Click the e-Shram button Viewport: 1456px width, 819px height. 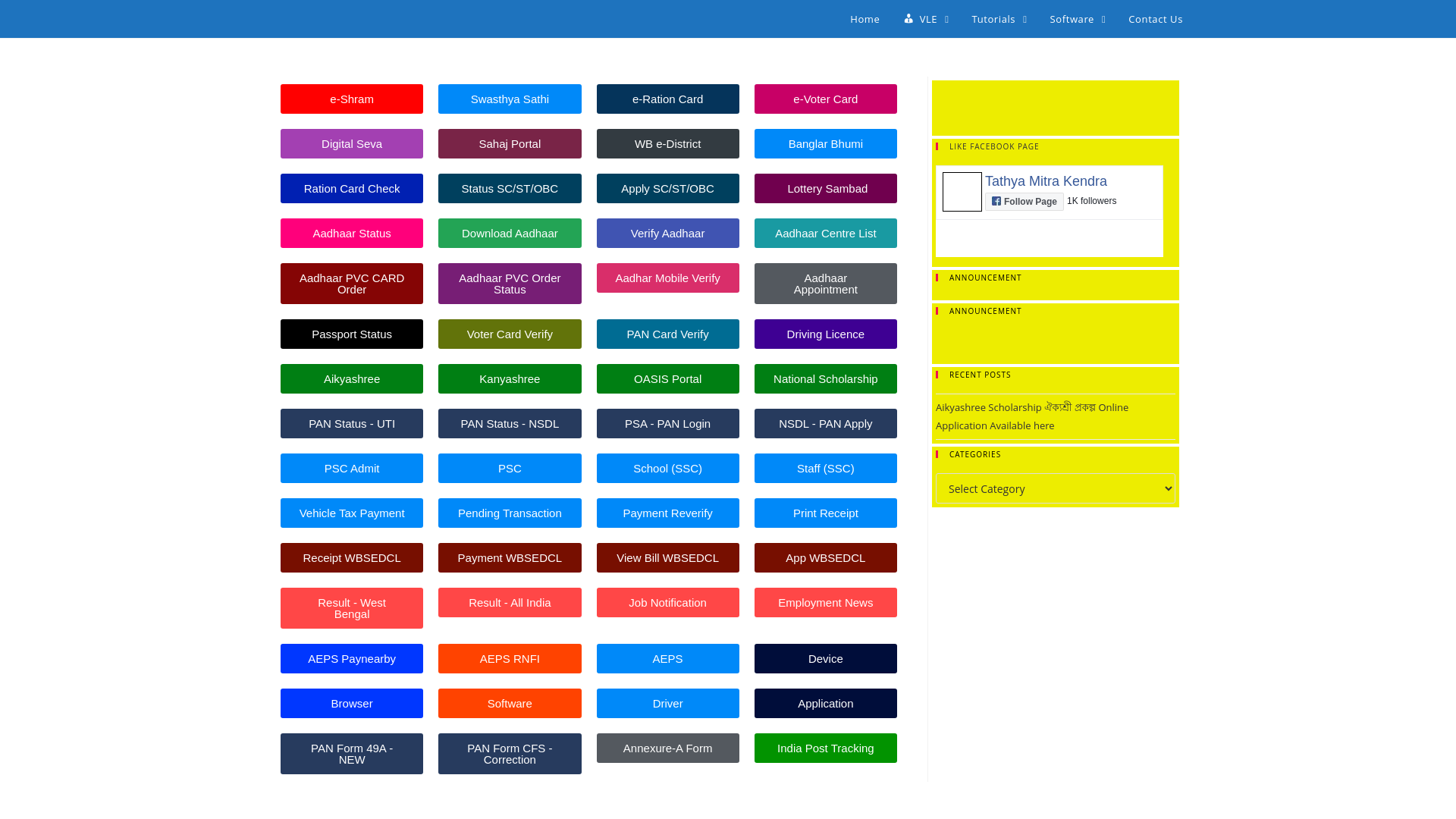coord(352,99)
